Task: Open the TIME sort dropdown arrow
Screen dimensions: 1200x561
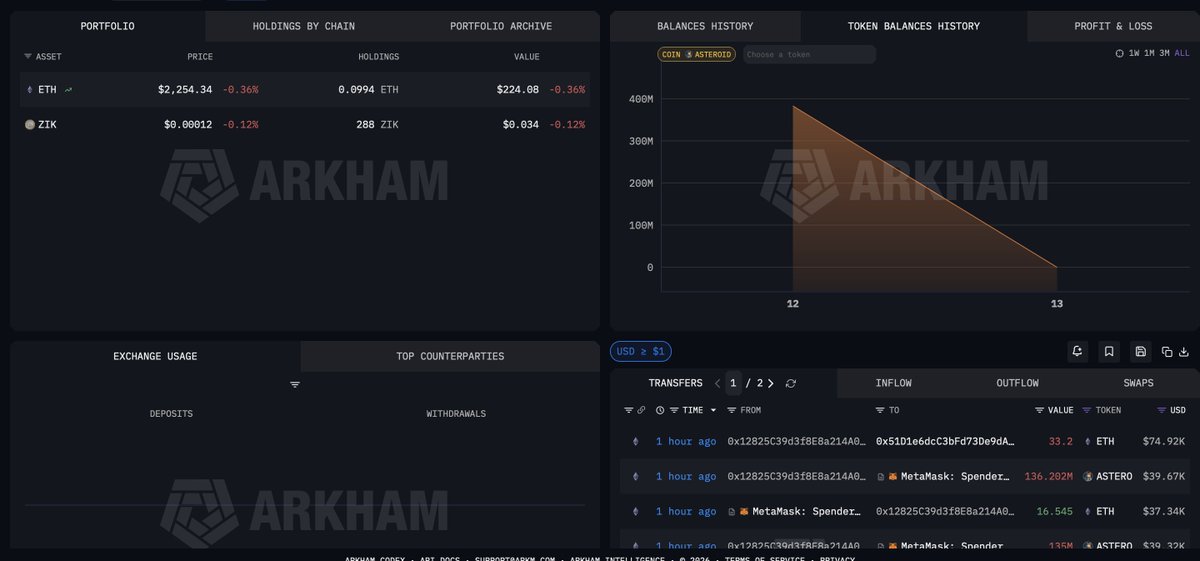Action: pyautogui.click(x=713, y=411)
